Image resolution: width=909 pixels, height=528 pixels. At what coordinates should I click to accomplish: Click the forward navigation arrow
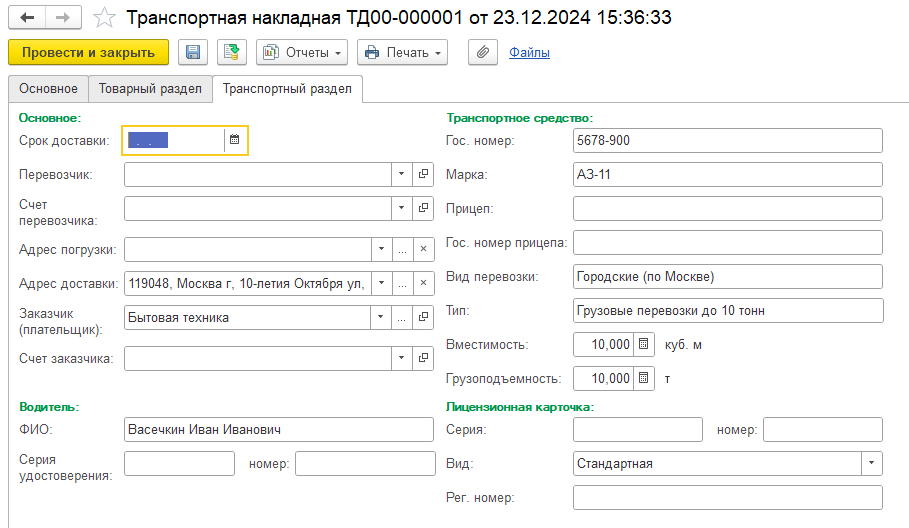coord(62,18)
